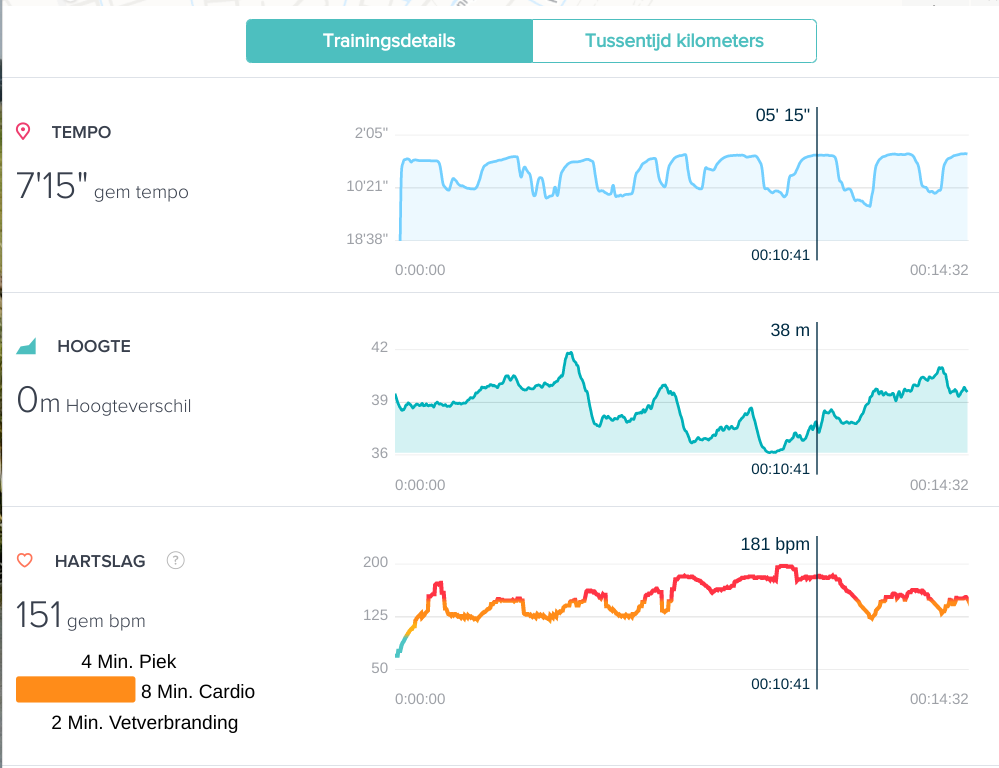Click the 00:10:41 marker on elevation chart
Viewport: 999px width, 768px height.
coord(780,468)
